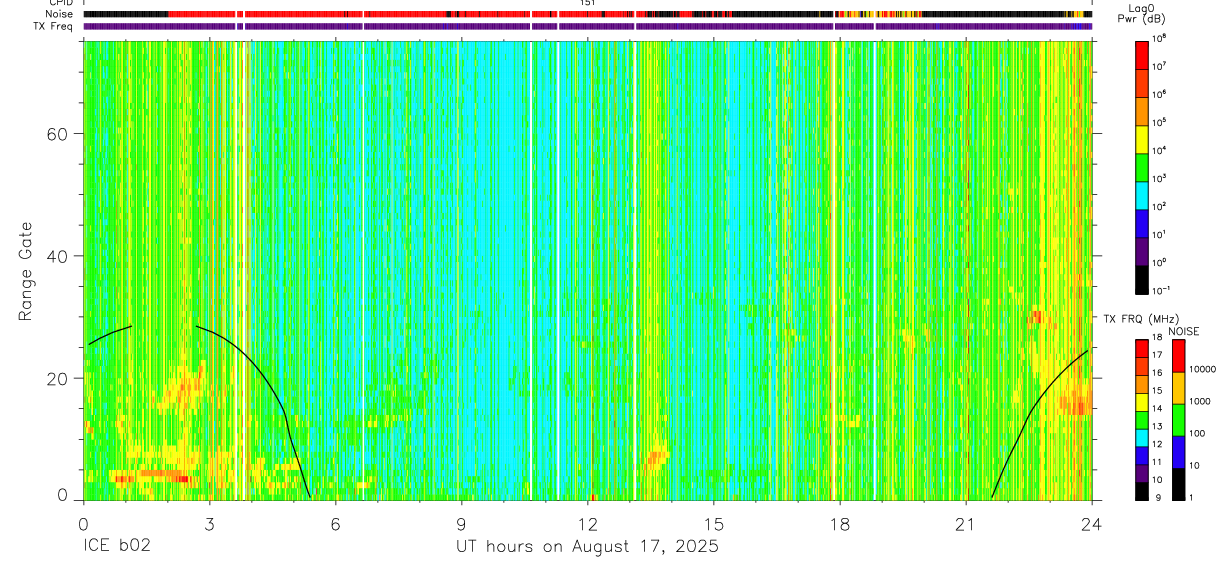Click the black segment of the TX FRQ colorbar

tap(1142, 489)
